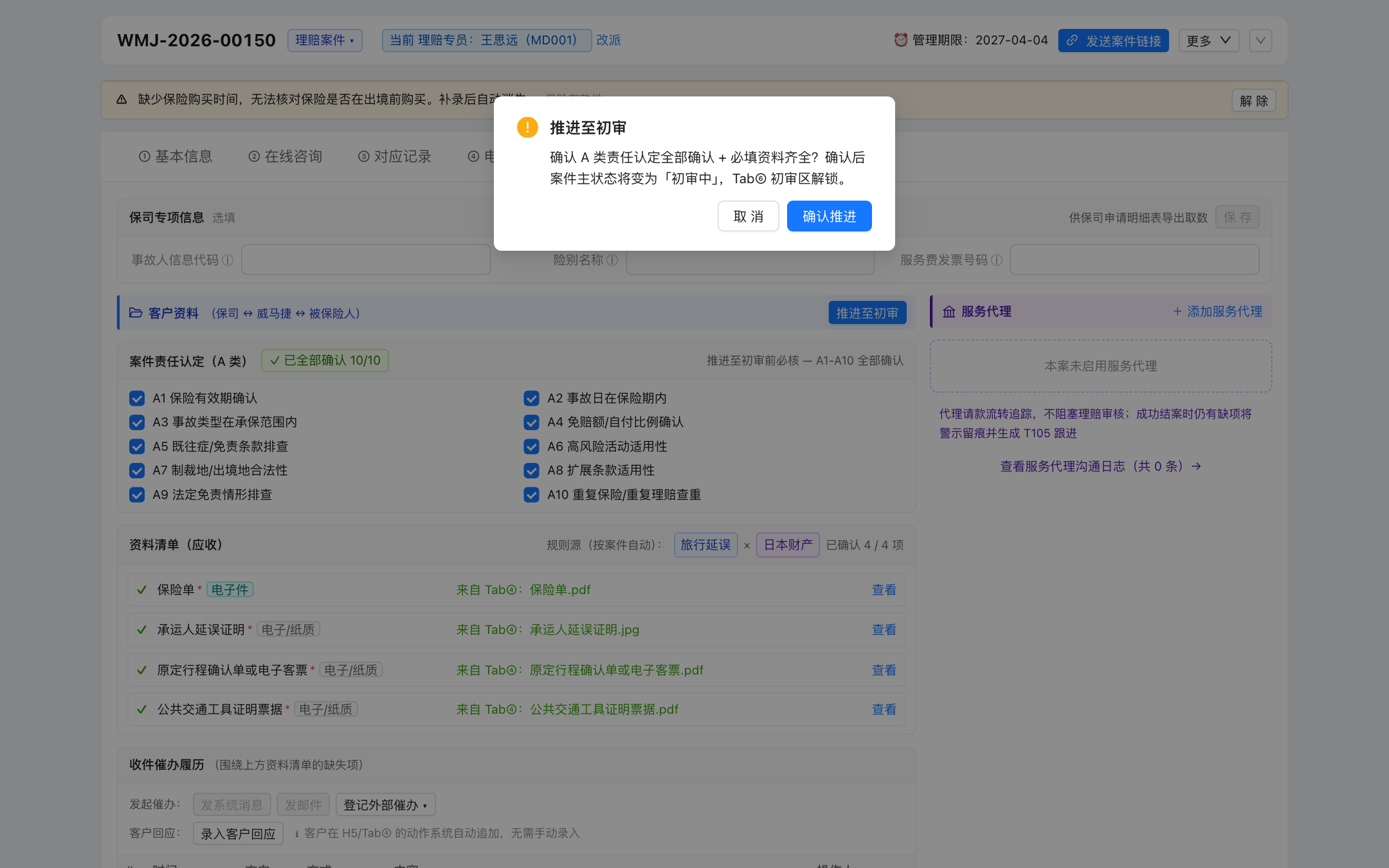Open the 登记外部催办 dropdown

click(x=385, y=804)
